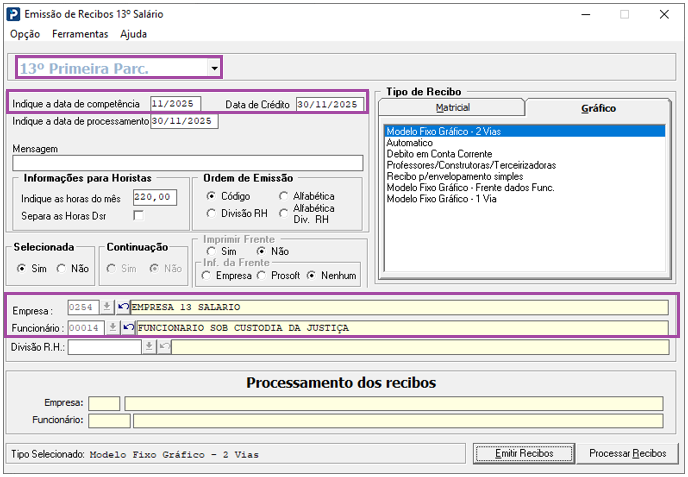Screen dimensions: 688x477
Task: Click the Funcionário lookup download-arrow icon
Action: click(113, 327)
